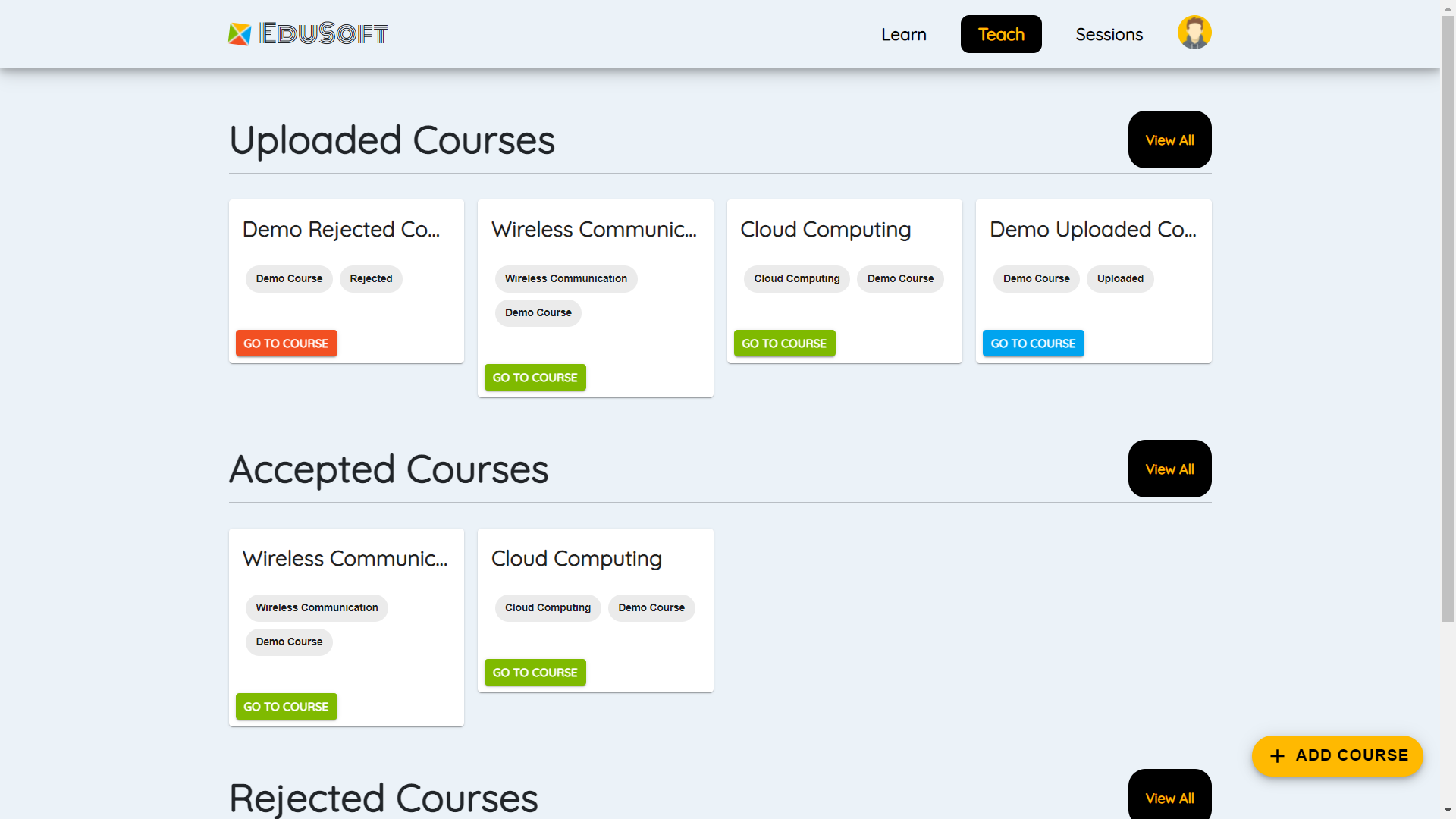This screenshot has width=1456, height=819.
Task: Click the scroll-down arrow on the scrollbar
Action: [x=1447, y=811]
